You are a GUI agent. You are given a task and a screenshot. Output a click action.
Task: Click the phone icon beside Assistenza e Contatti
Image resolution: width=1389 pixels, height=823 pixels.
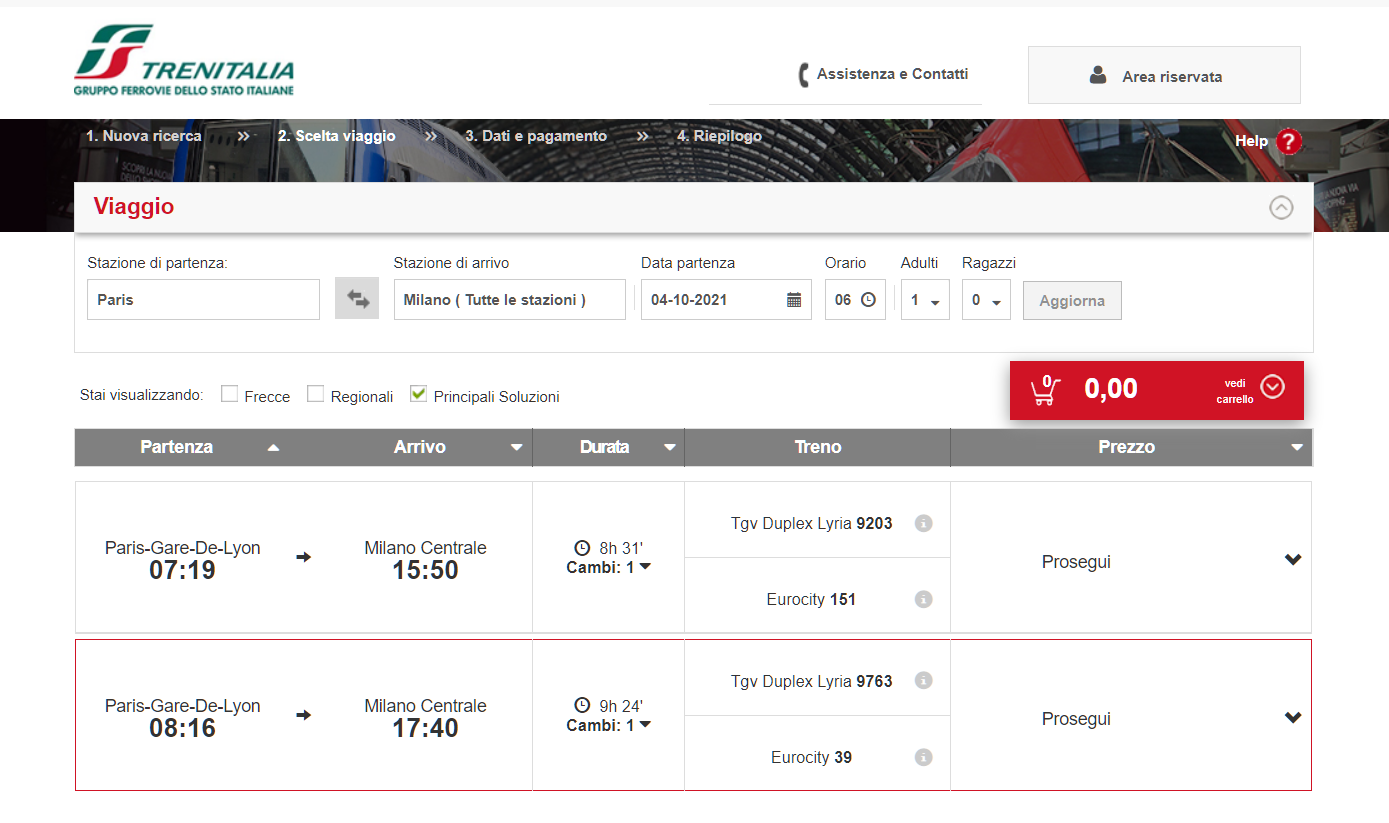click(803, 75)
